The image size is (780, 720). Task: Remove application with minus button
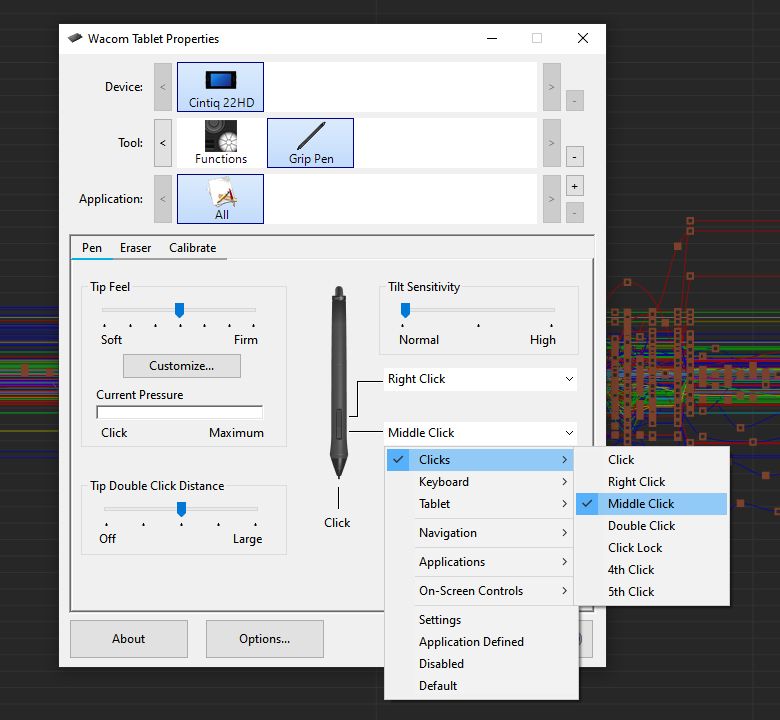click(x=575, y=213)
